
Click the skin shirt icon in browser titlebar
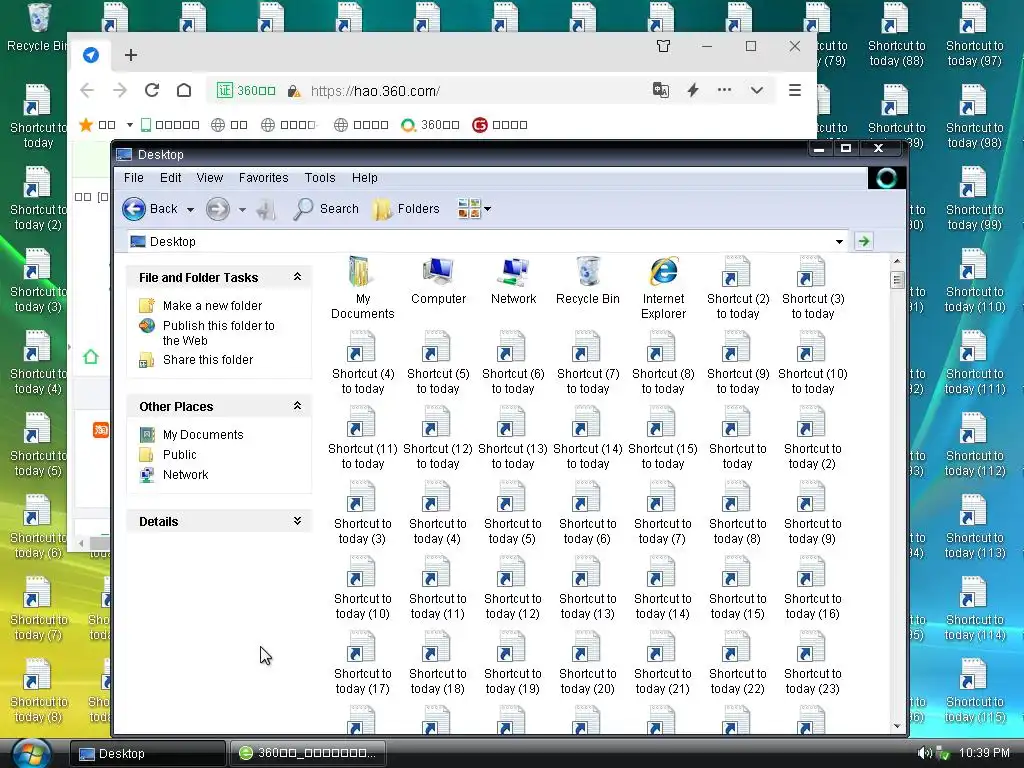coord(664,46)
